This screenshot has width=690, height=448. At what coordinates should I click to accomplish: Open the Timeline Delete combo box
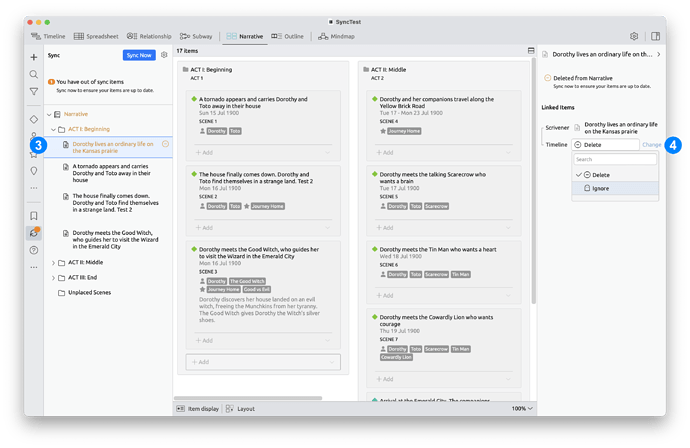[605, 145]
